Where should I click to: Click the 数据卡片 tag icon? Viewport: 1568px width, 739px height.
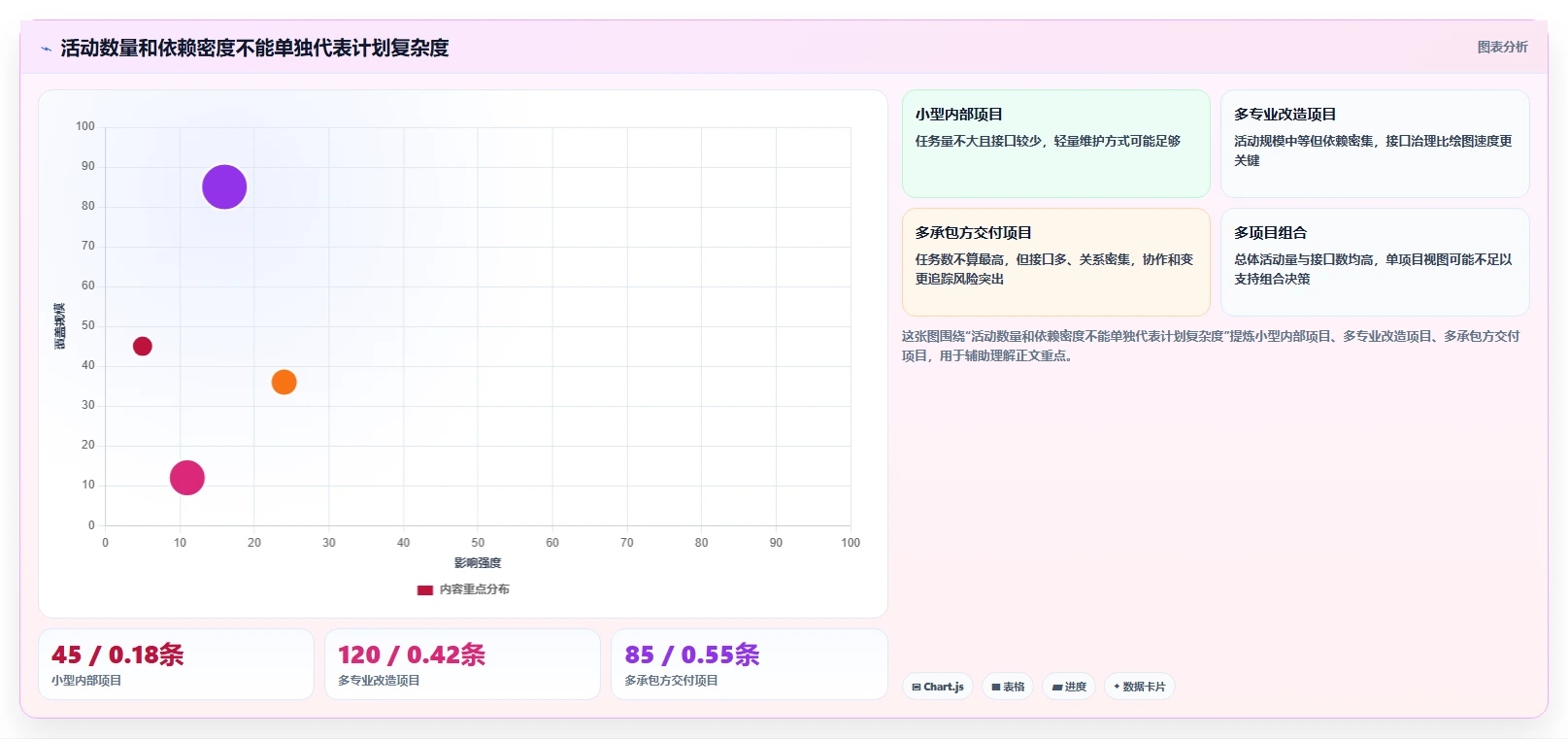coord(1117,687)
